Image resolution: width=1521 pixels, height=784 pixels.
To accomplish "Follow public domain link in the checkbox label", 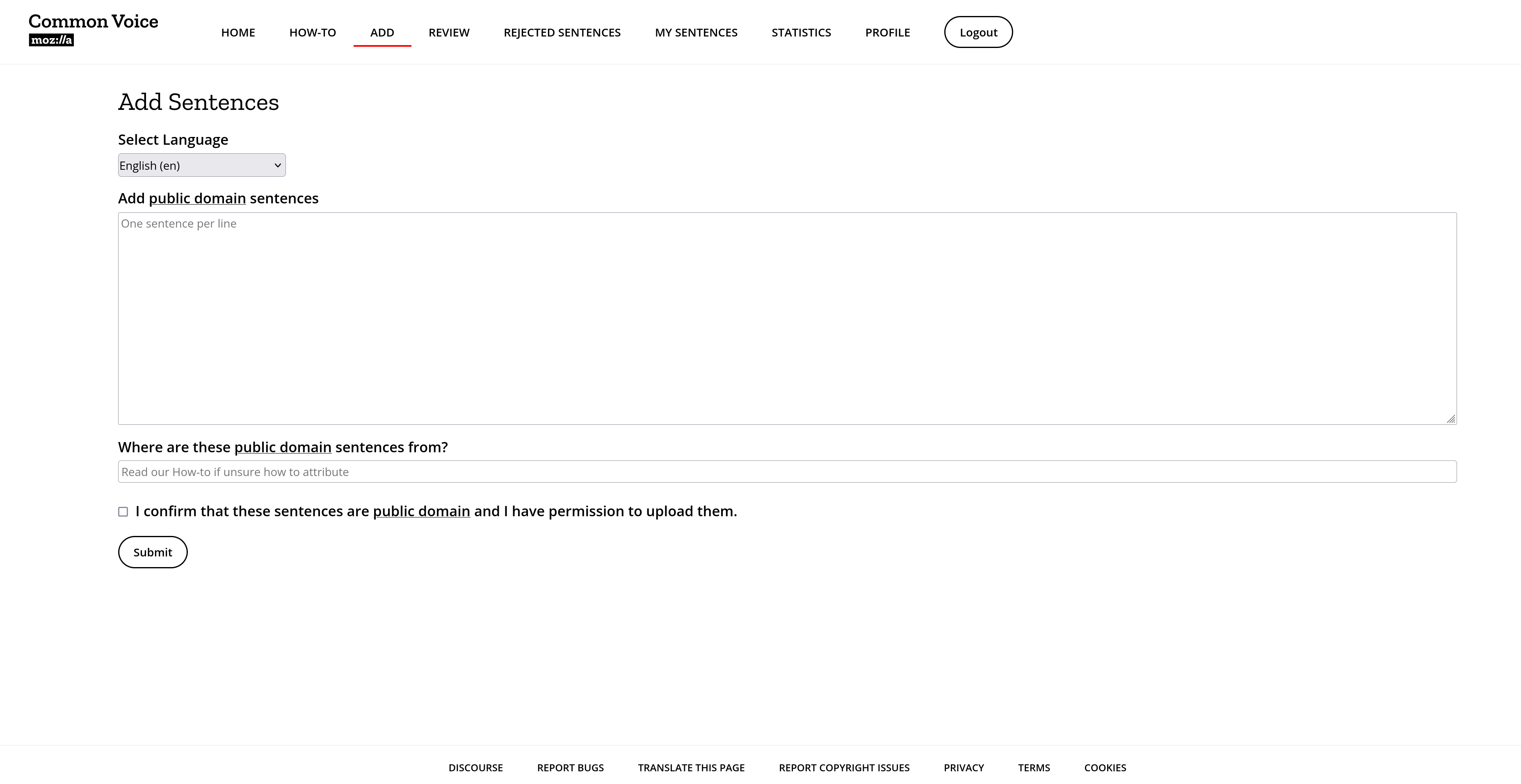I will [x=421, y=511].
